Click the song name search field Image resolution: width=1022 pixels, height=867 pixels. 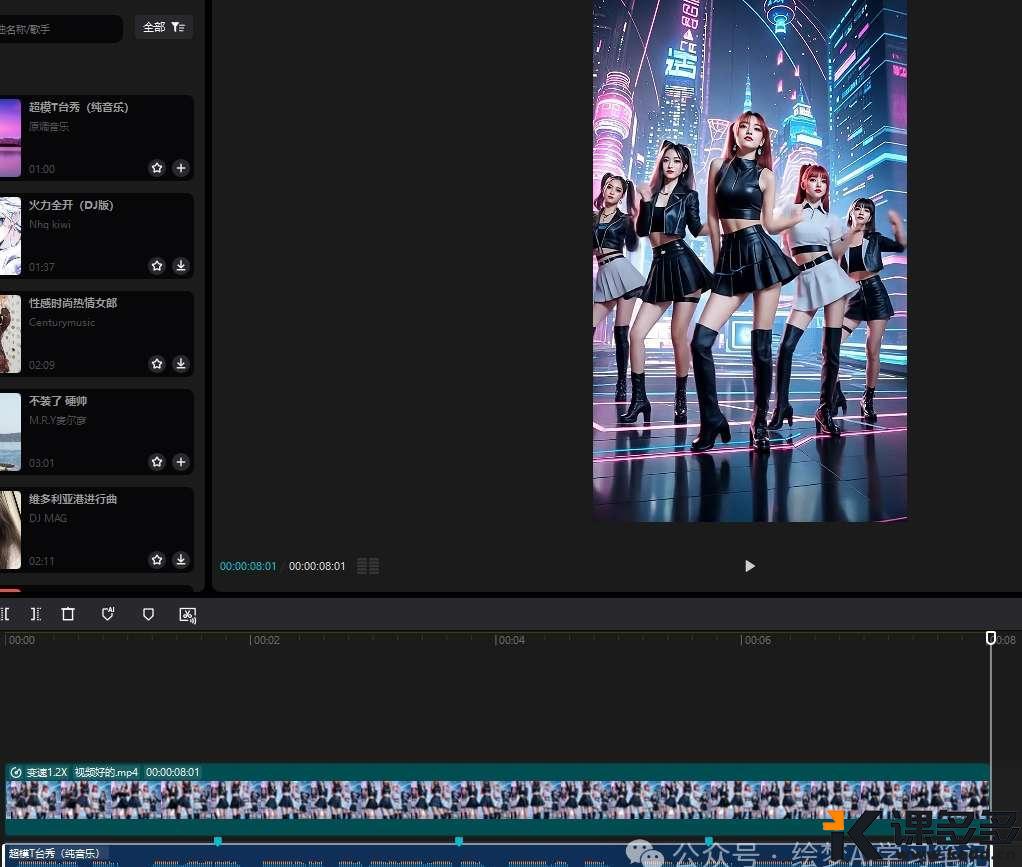[60, 29]
